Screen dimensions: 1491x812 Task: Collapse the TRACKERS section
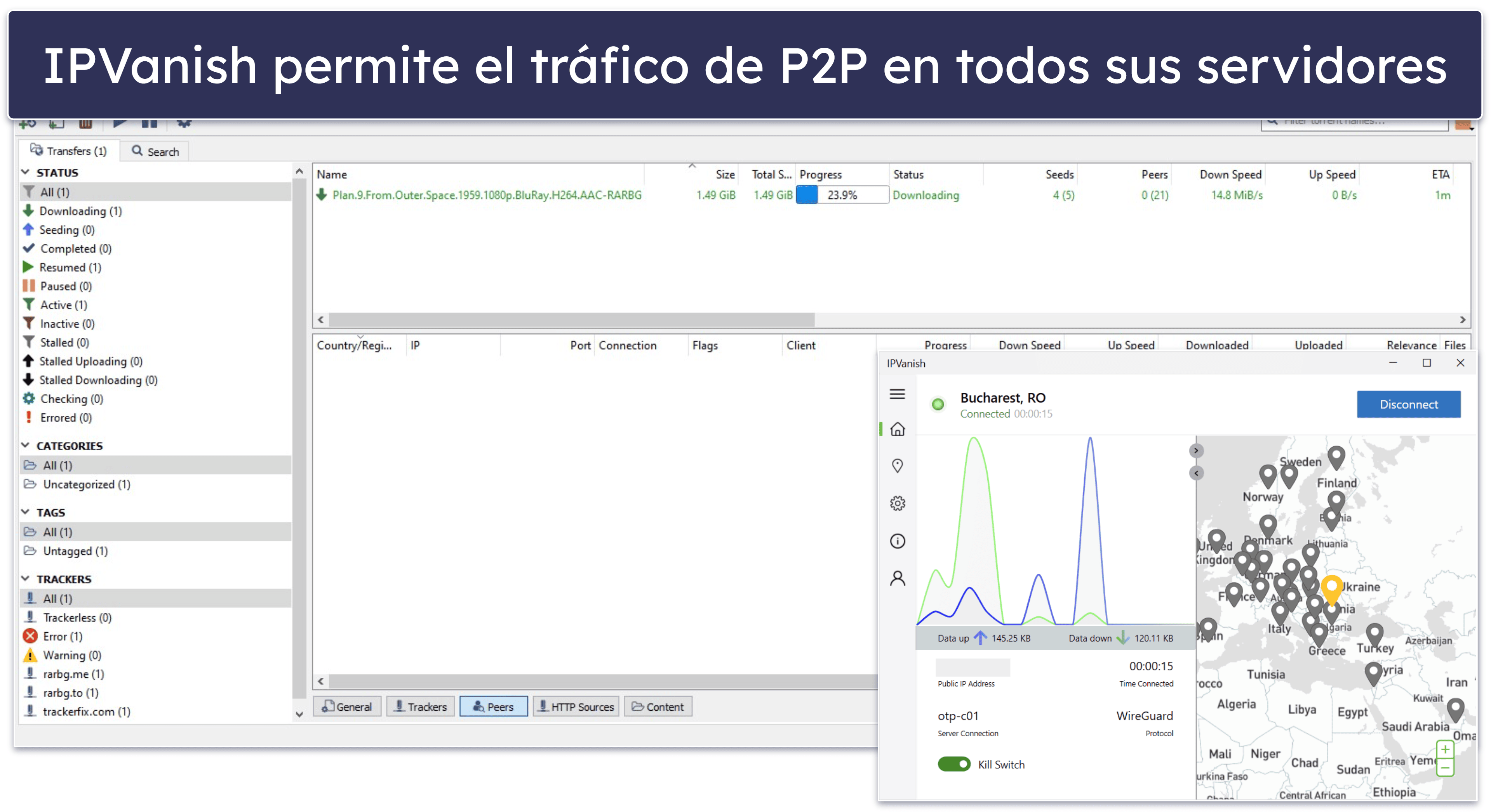tap(26, 578)
